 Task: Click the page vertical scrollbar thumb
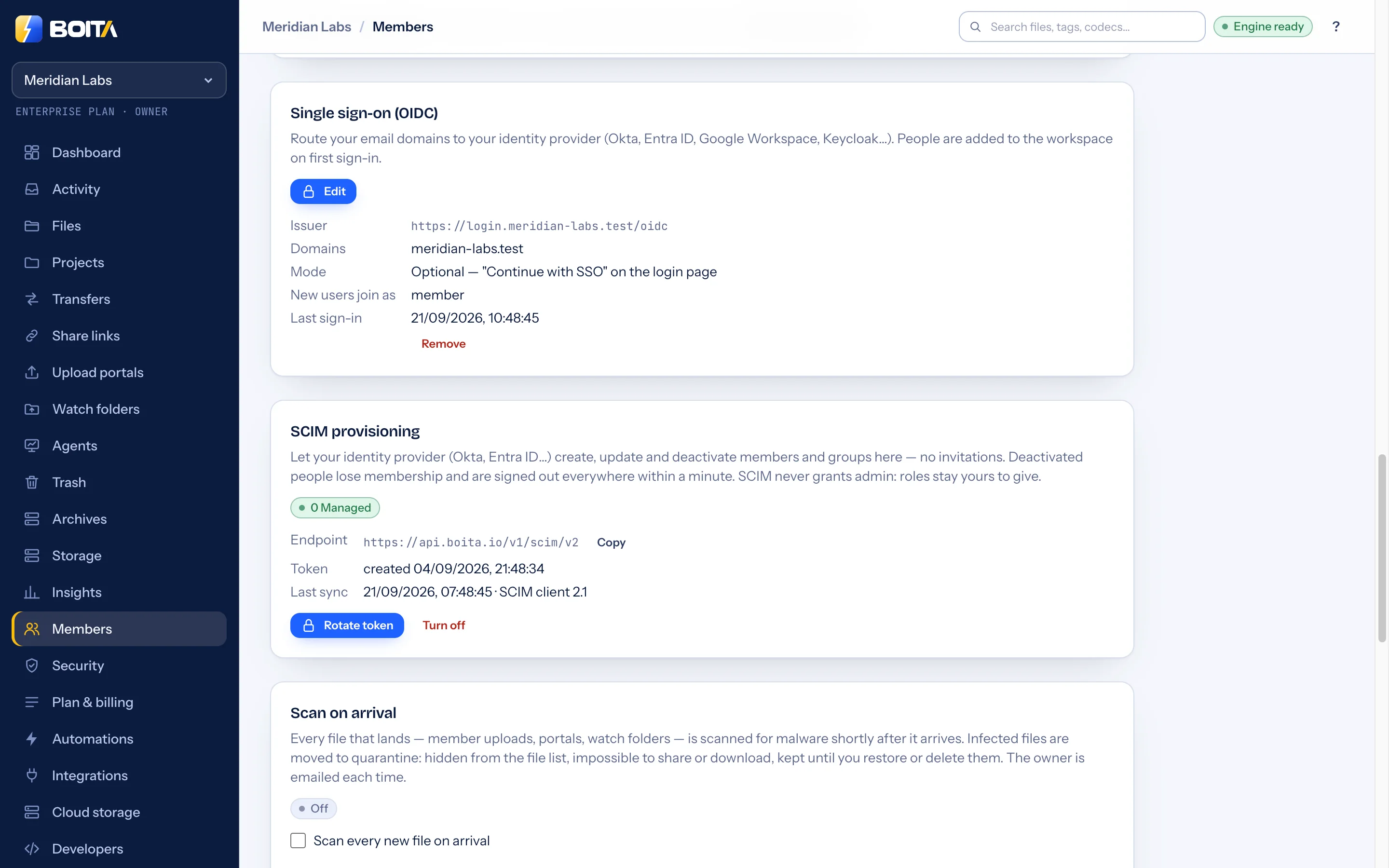[x=1382, y=548]
